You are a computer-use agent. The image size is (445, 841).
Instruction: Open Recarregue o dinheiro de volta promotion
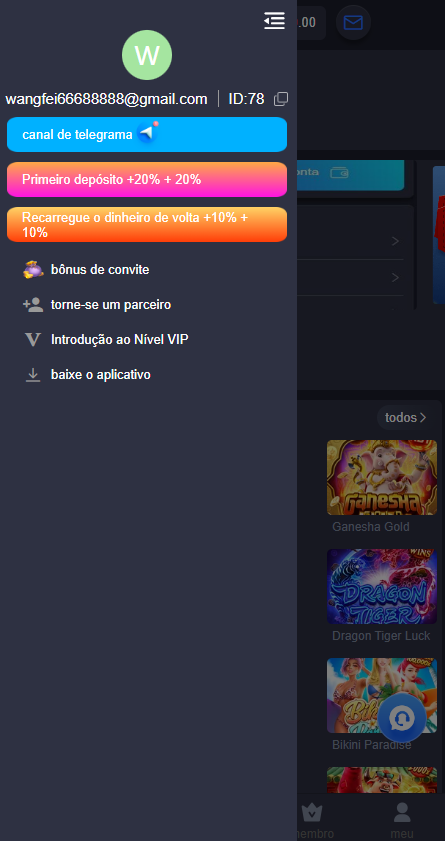pos(147,225)
